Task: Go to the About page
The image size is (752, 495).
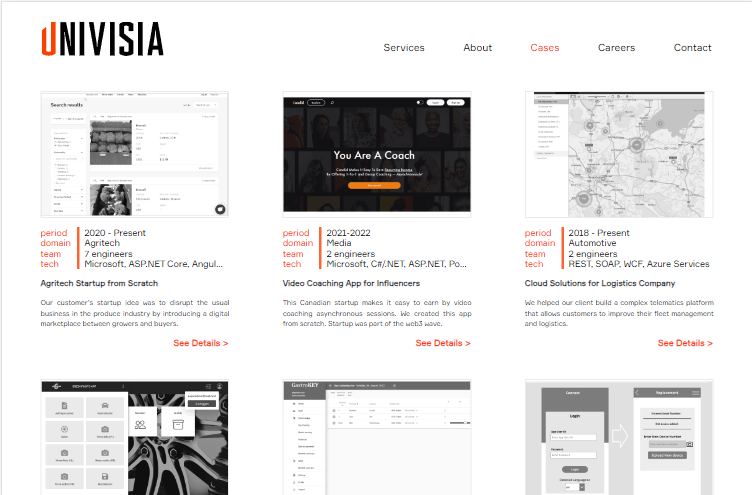Action: (477, 47)
